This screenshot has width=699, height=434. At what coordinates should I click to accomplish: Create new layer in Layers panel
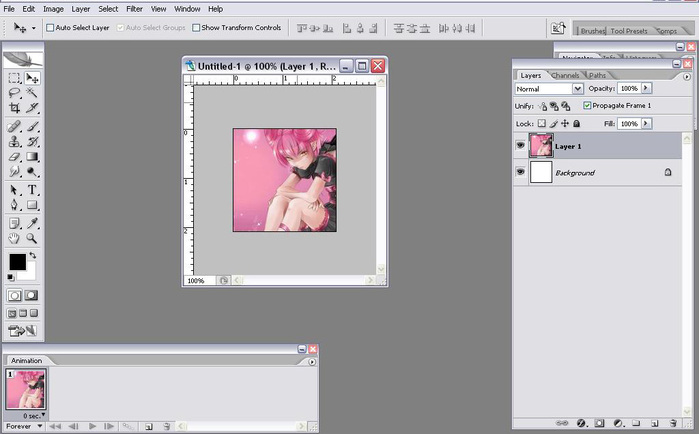(x=654, y=423)
